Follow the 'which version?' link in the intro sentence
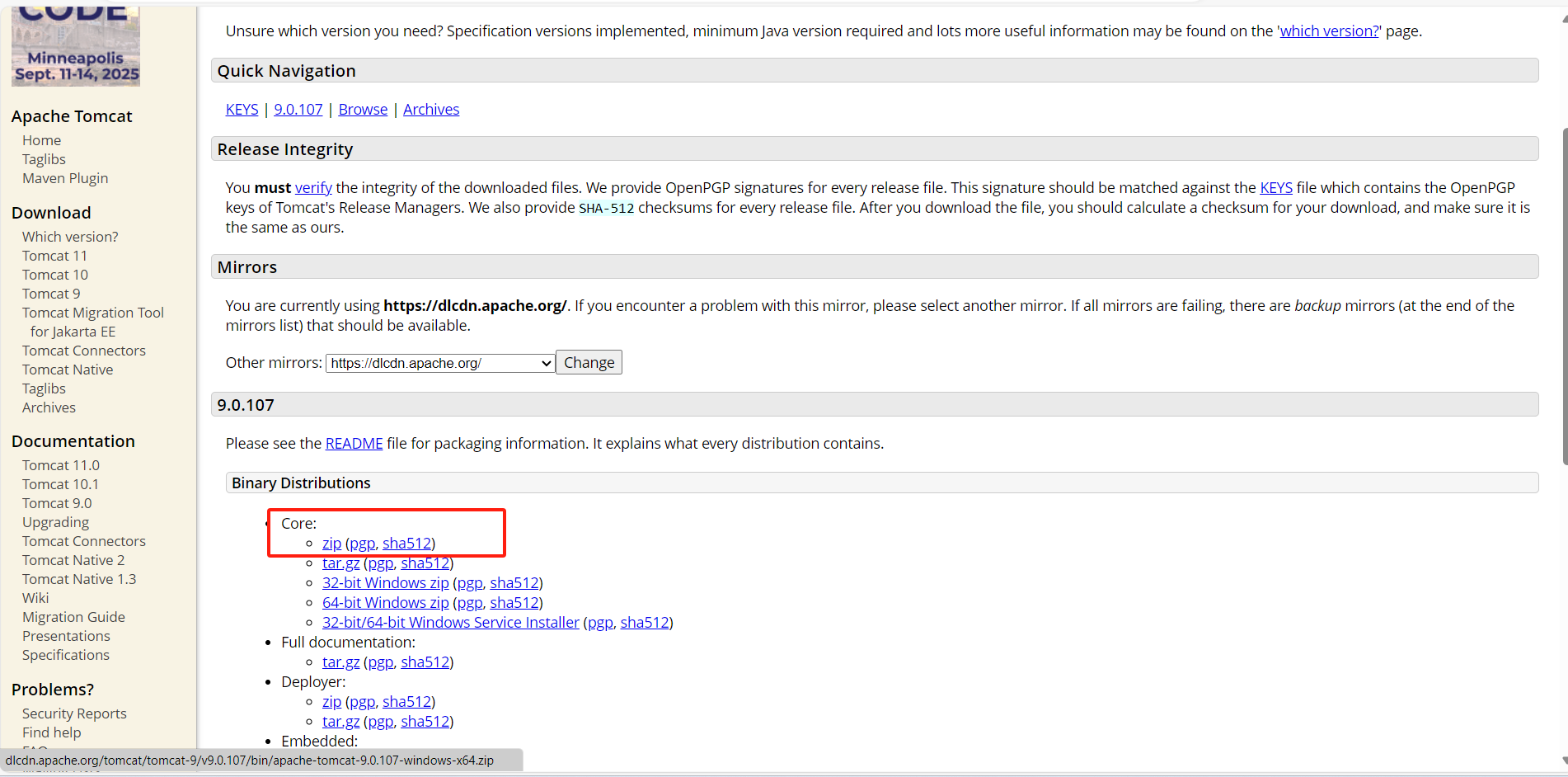The height and width of the screenshot is (777, 1568). click(1329, 31)
